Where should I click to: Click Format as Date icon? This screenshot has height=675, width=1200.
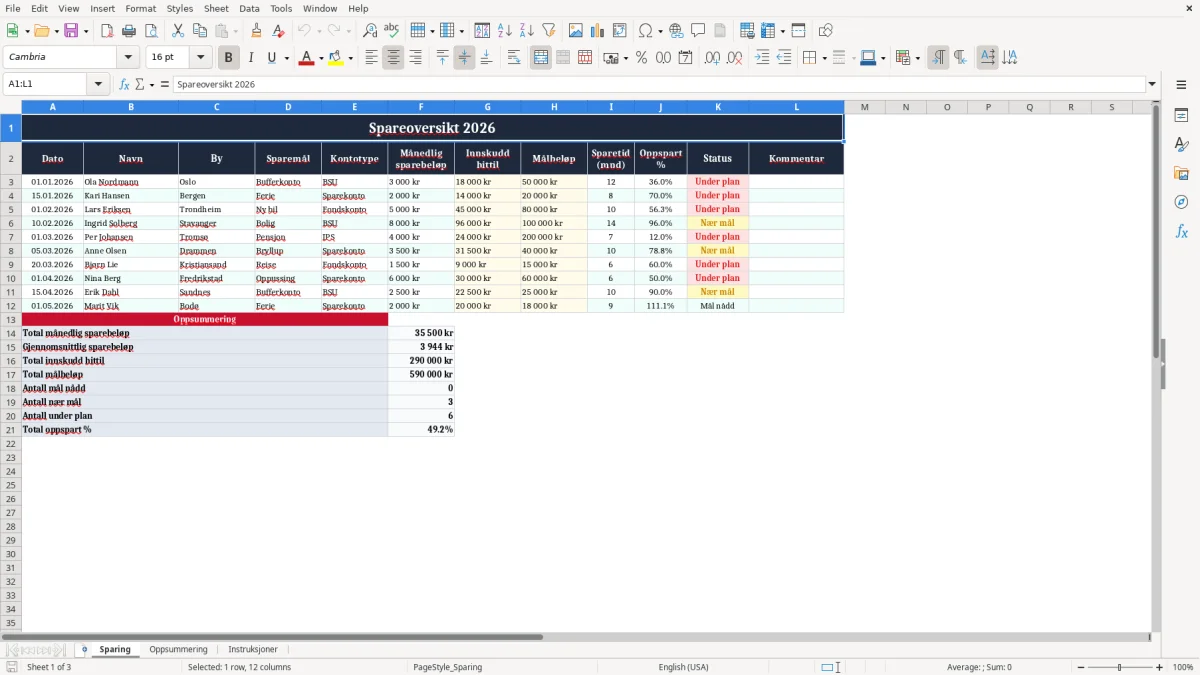pos(686,58)
